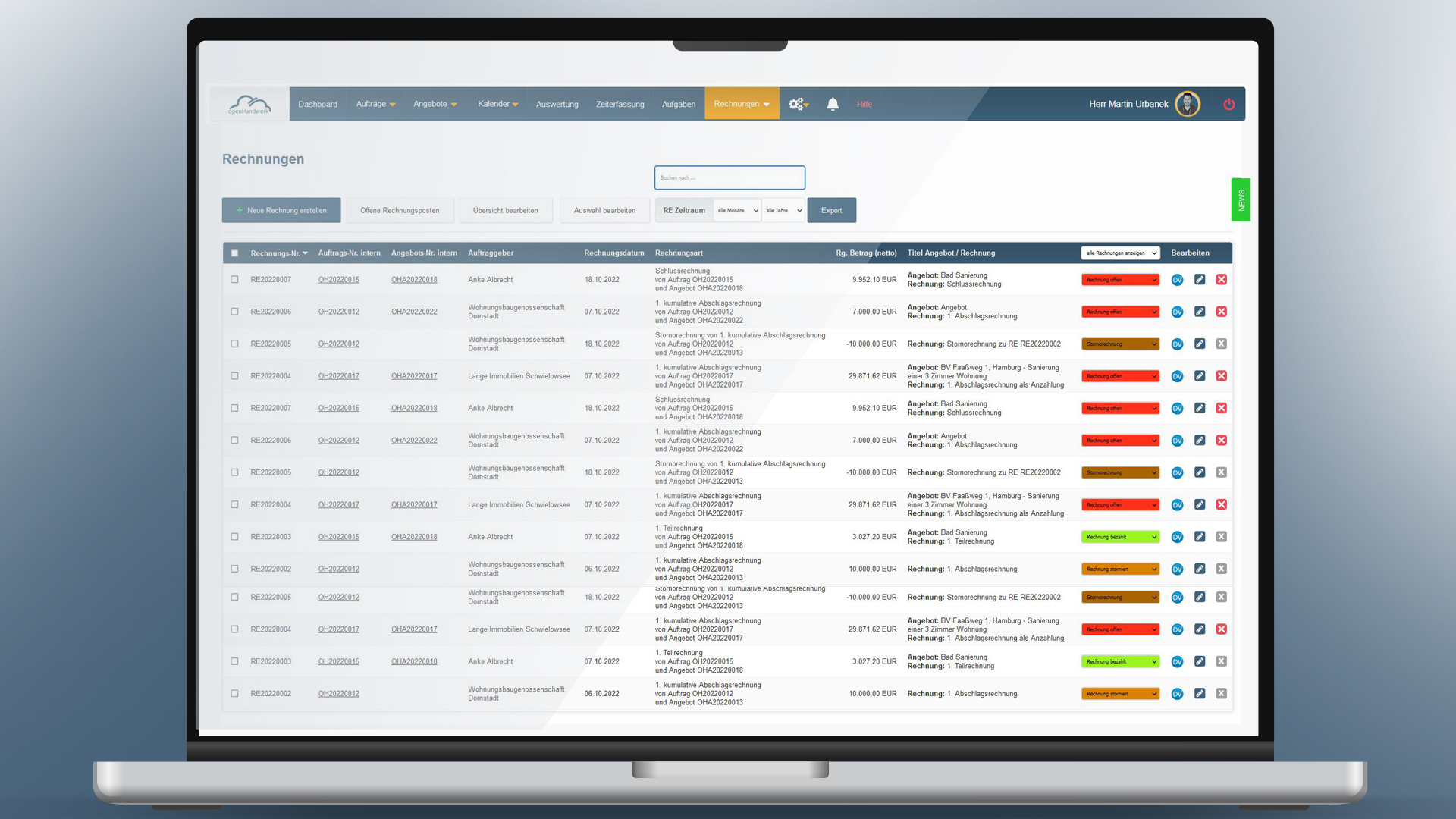Open green 'Rechnung bezahlt' status dropdown
The image size is (1456, 819).
pos(1120,537)
